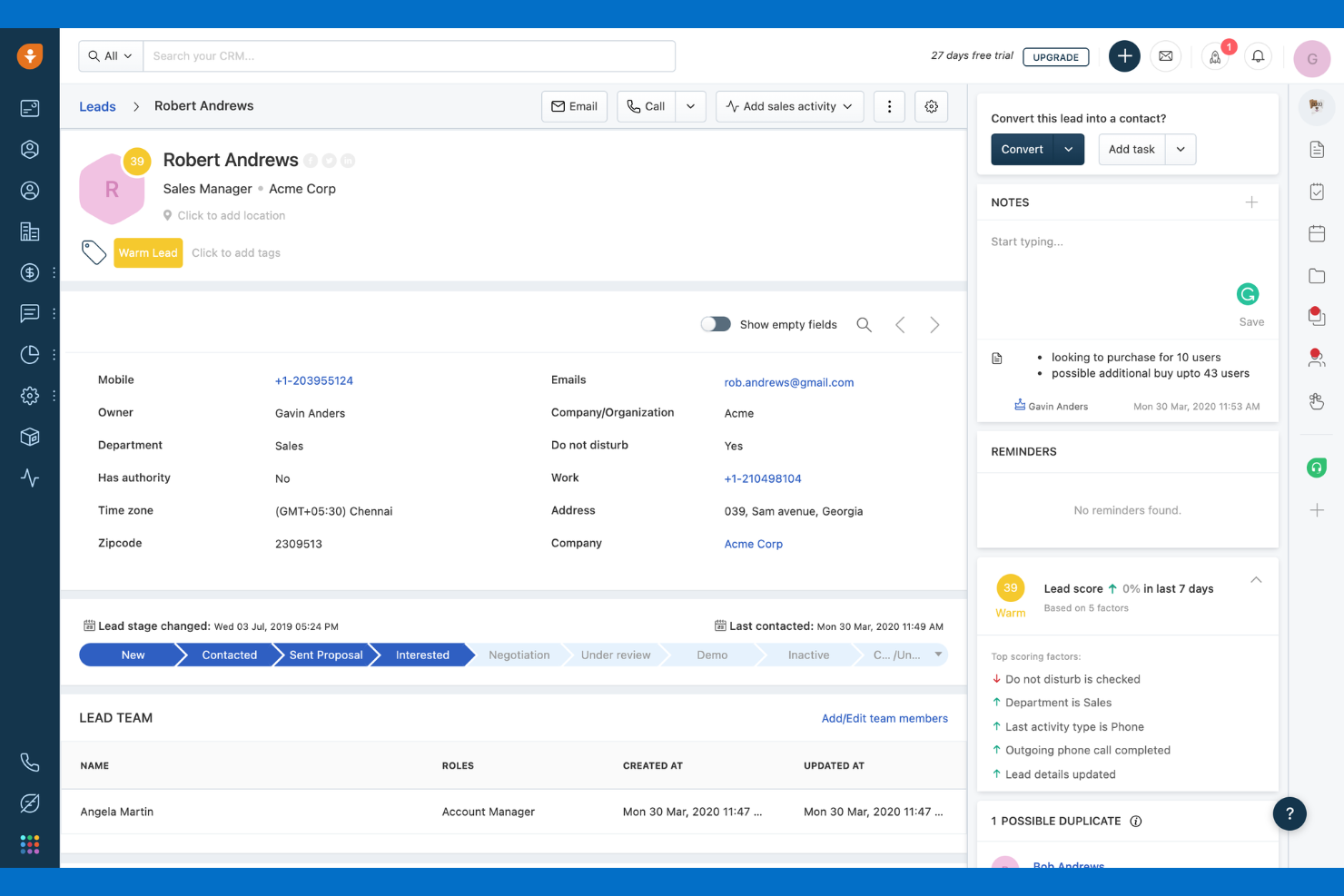Screen dimensions: 1344x896
Task: Open the Phone icon near the bottom sidebar
Action: point(30,763)
